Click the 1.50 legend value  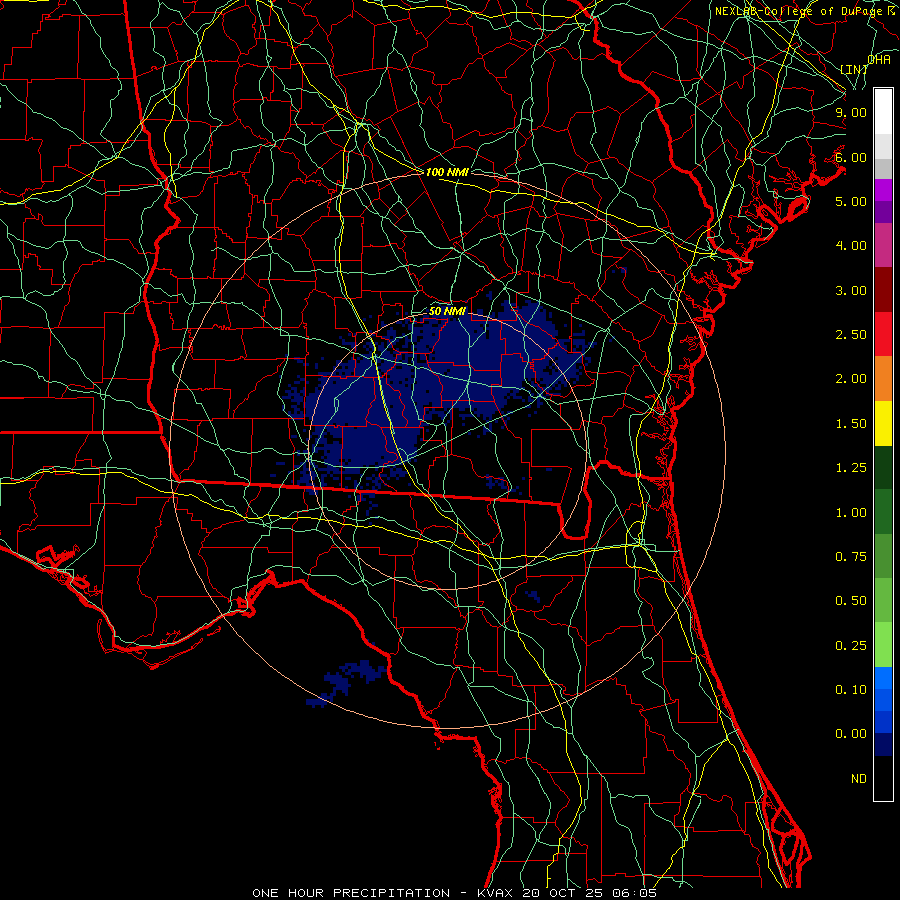pyautogui.click(x=851, y=424)
